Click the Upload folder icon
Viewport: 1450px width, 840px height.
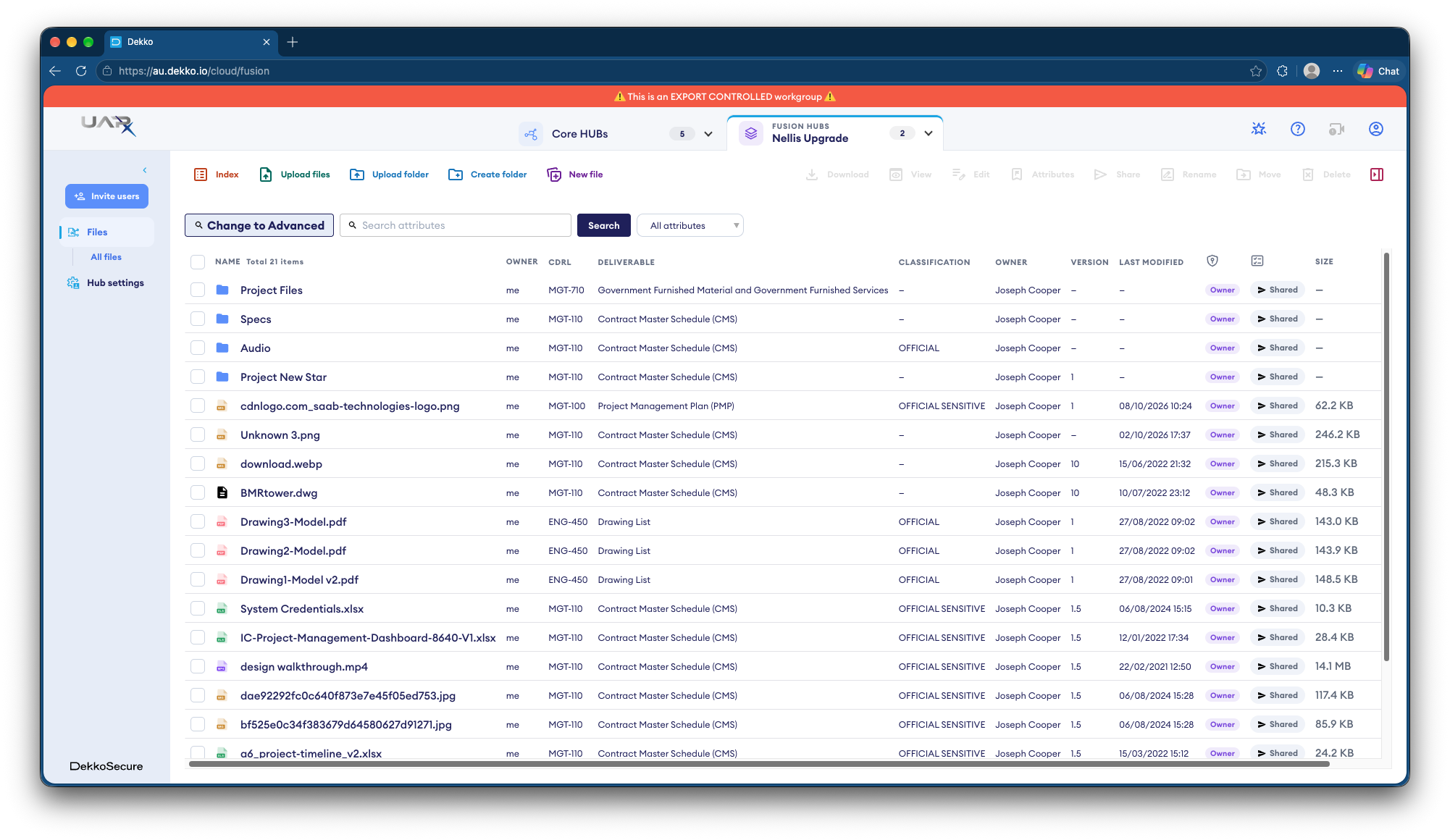tap(357, 175)
